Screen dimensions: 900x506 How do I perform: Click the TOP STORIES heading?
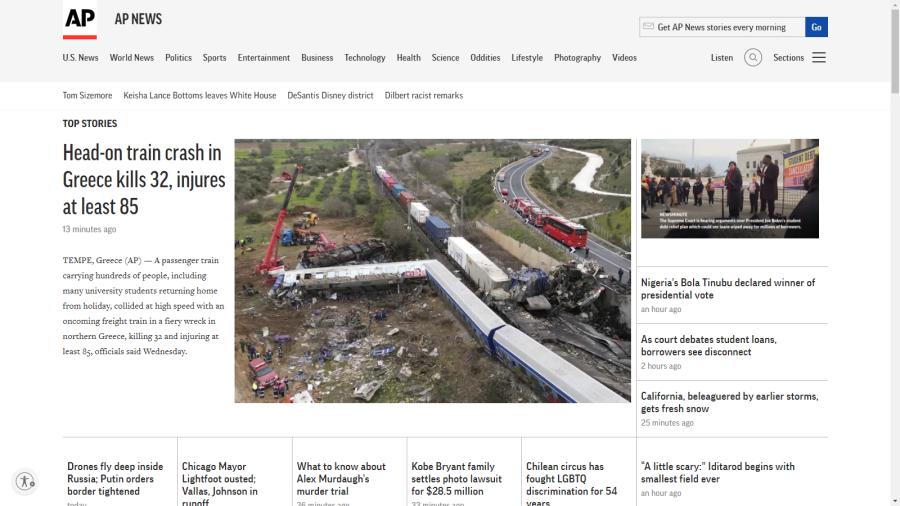tap(90, 123)
